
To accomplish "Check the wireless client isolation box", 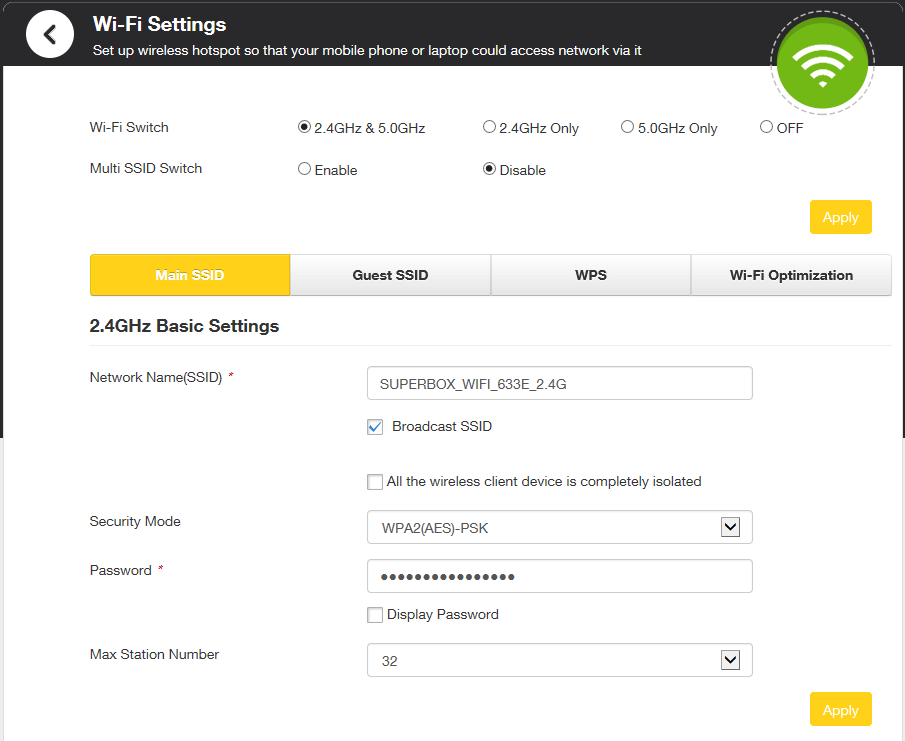I will pyautogui.click(x=375, y=482).
